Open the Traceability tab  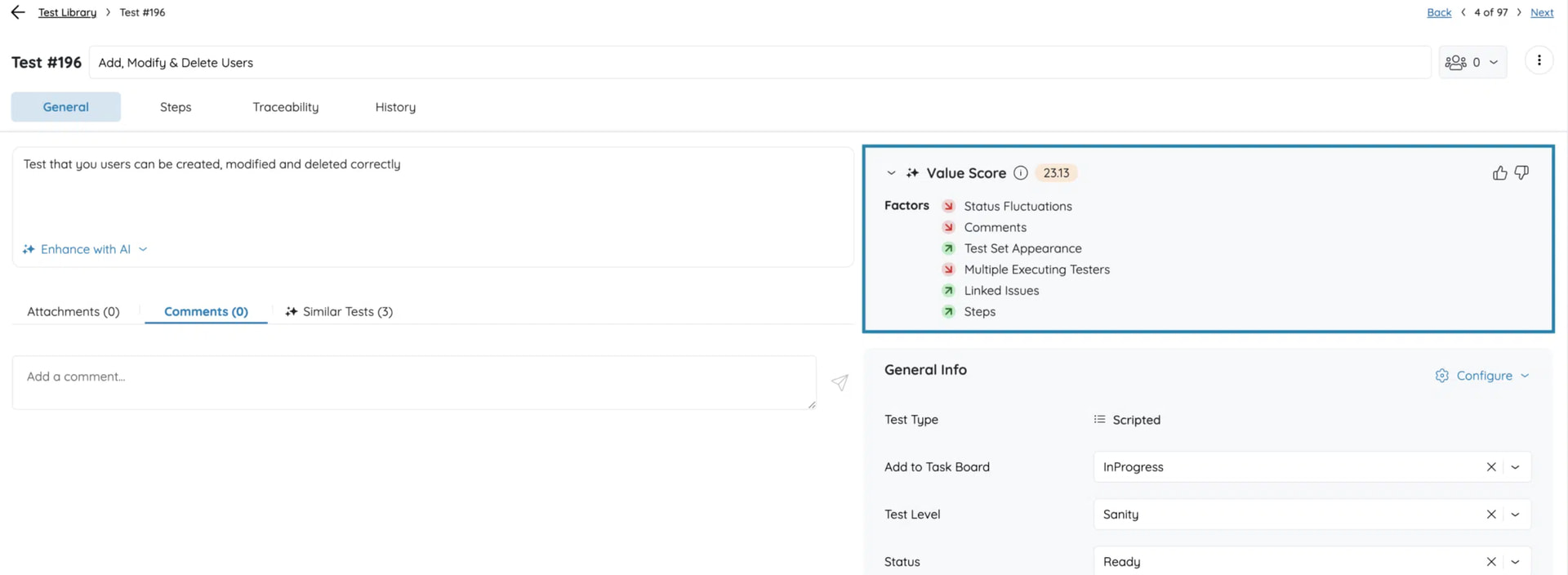click(286, 107)
